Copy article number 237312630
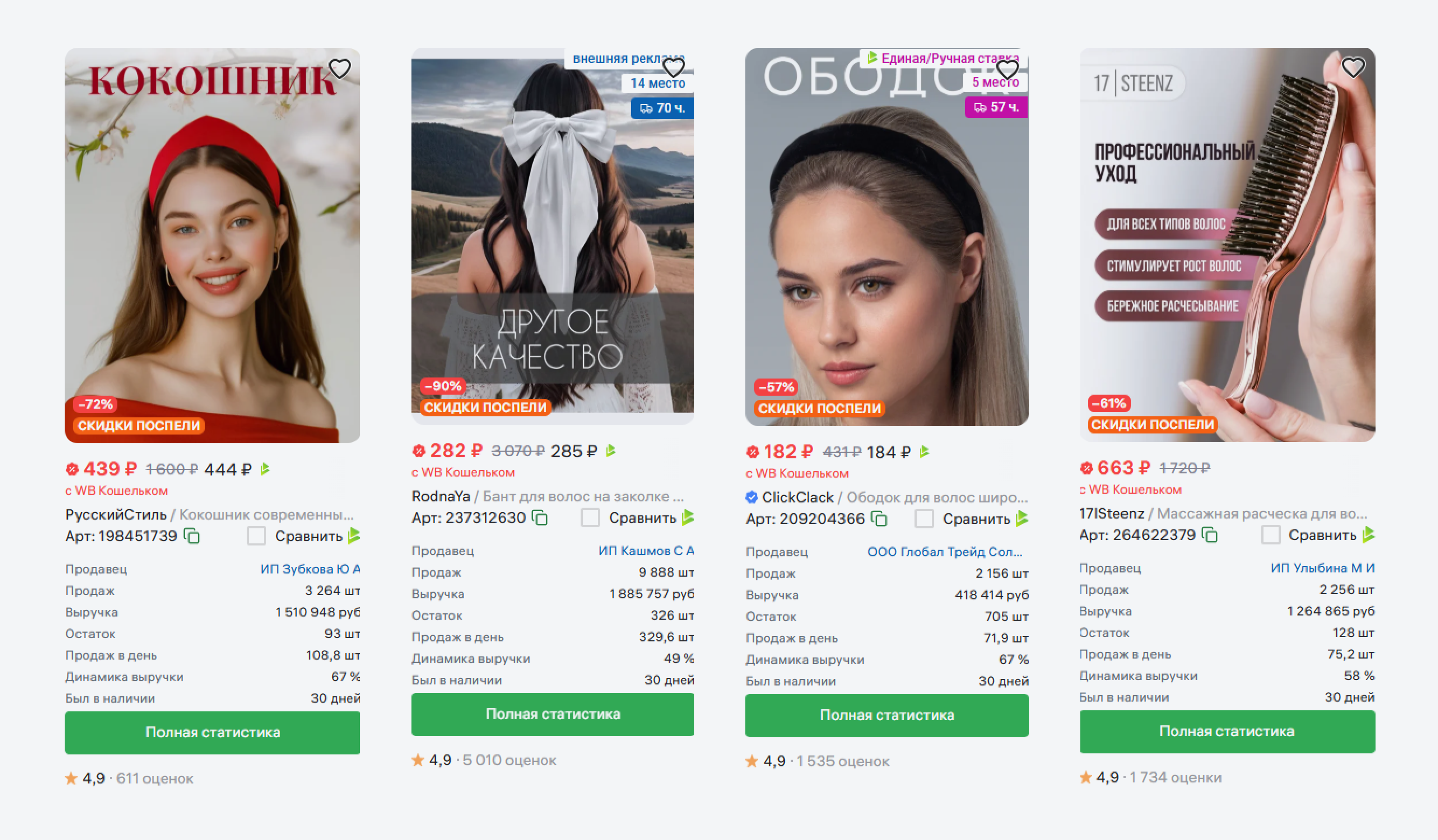Viewport: 1438px width, 840px height. (x=540, y=518)
